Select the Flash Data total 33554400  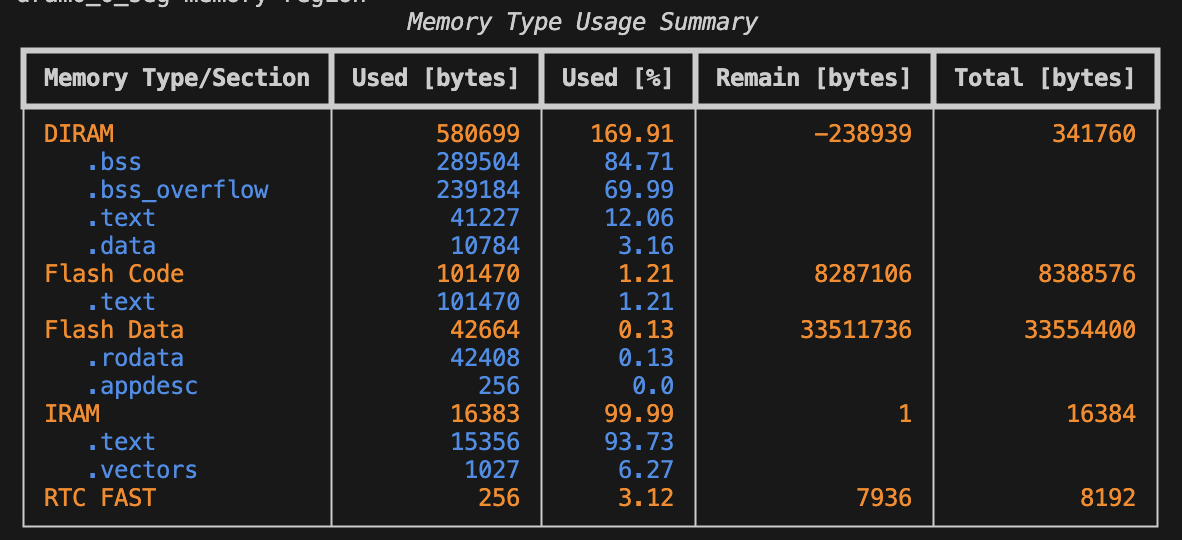point(1079,330)
